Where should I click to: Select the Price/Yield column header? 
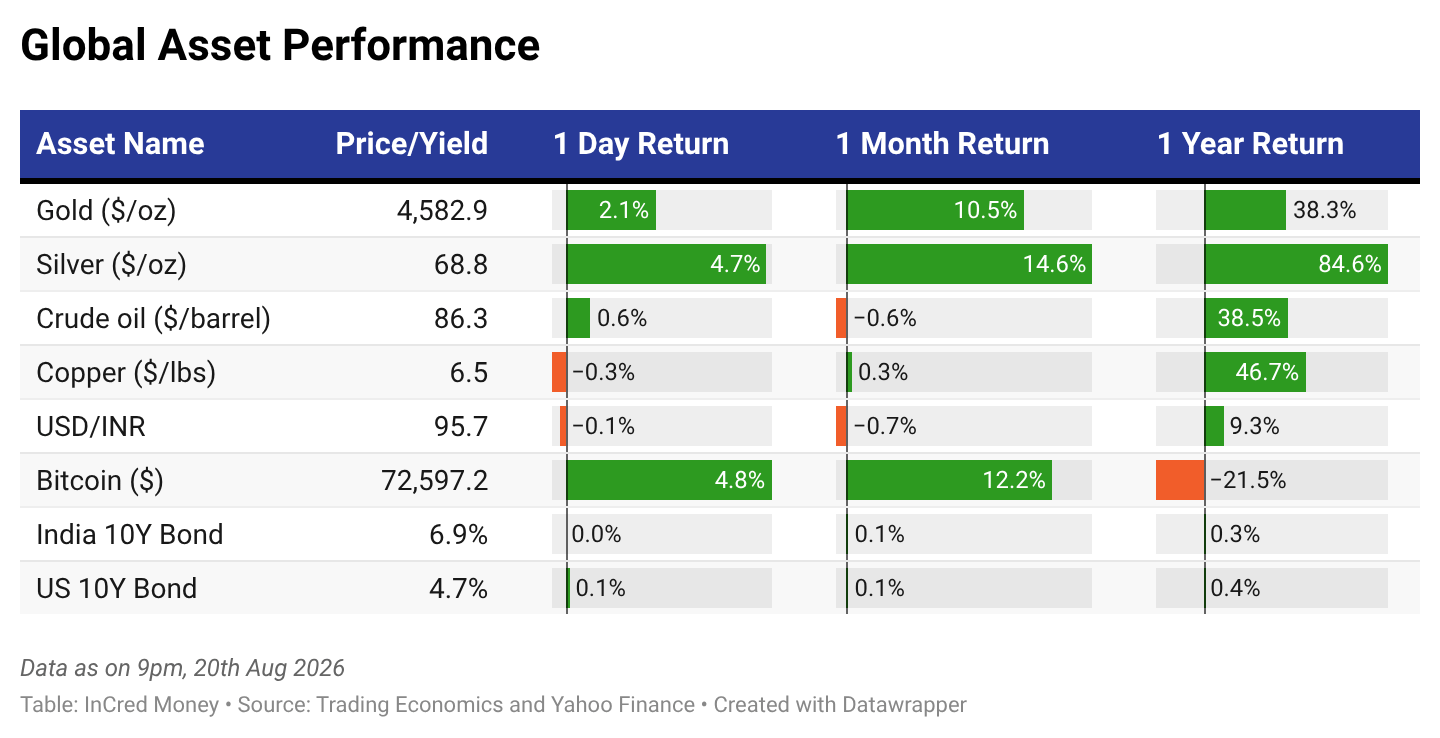tap(412, 144)
